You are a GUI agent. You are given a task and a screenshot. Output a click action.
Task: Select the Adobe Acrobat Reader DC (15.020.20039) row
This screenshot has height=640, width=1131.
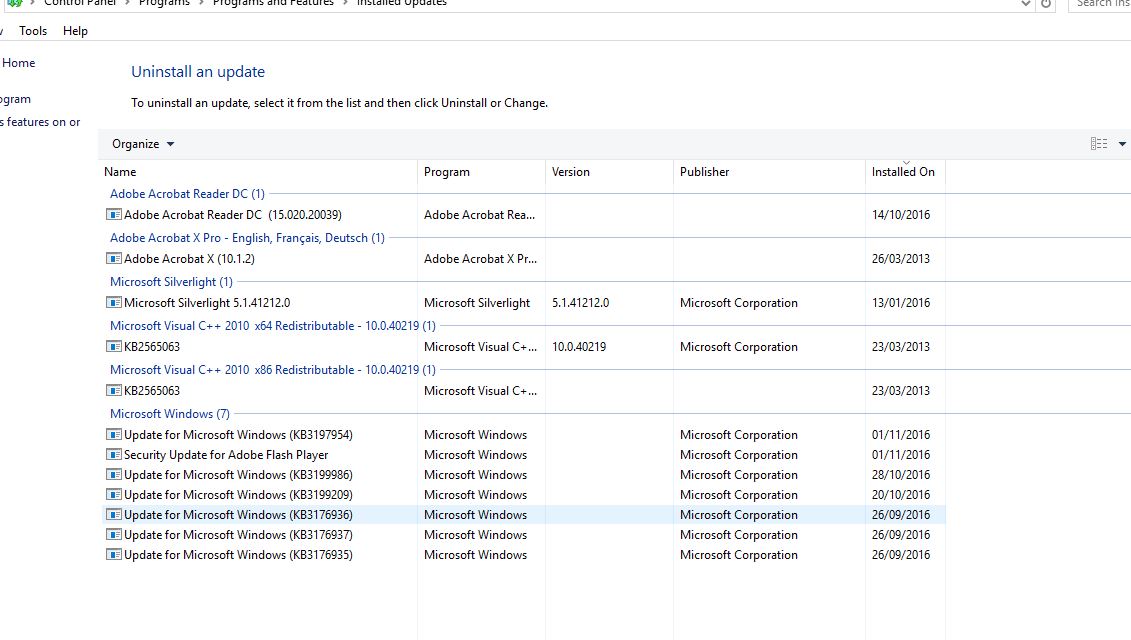click(x=522, y=214)
